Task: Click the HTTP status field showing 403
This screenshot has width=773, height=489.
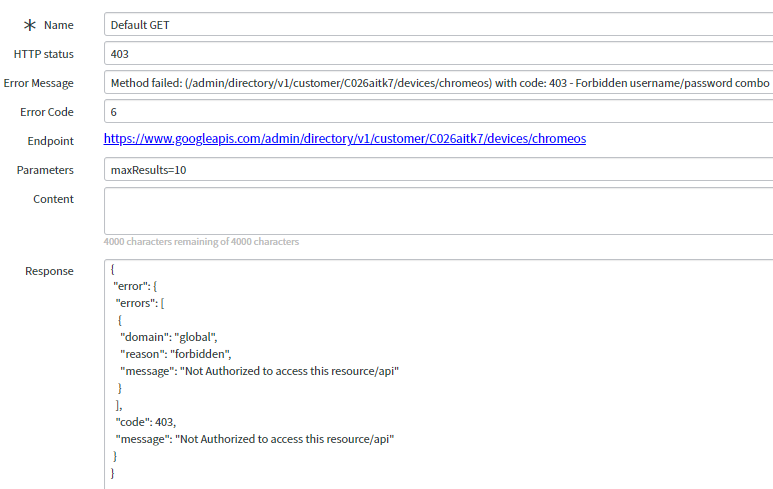Action: (438, 54)
